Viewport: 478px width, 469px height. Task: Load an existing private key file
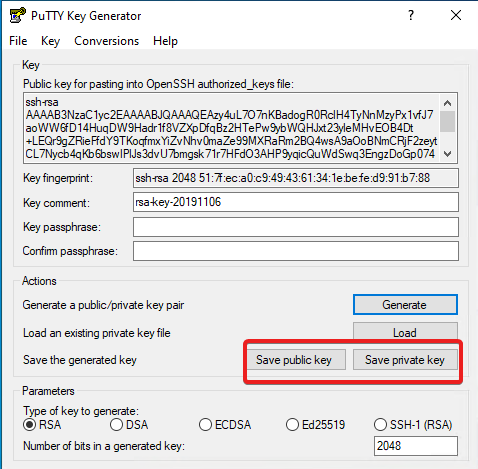pos(405,331)
